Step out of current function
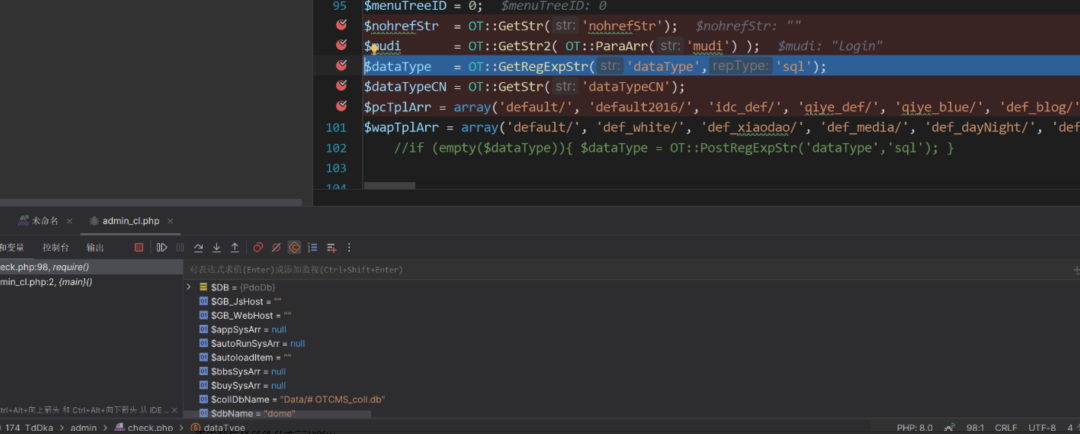Image resolution: width=1080 pixels, height=434 pixels. (x=234, y=247)
